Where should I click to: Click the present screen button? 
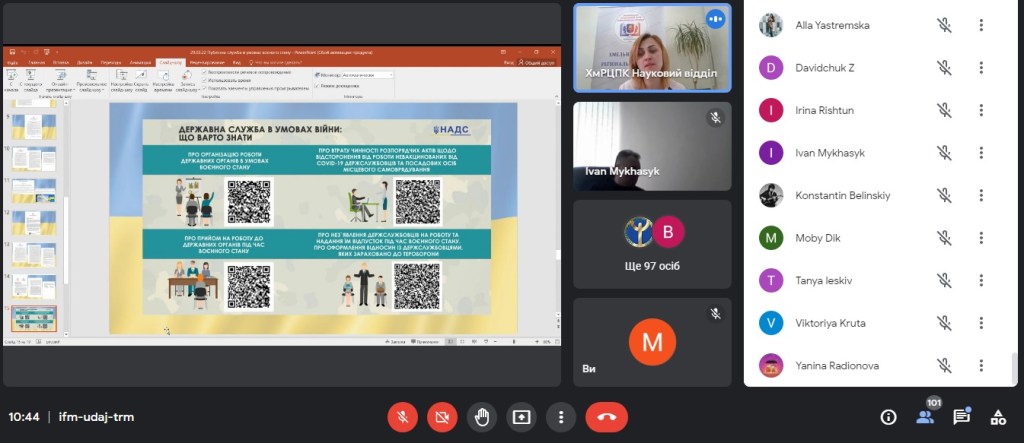point(522,417)
